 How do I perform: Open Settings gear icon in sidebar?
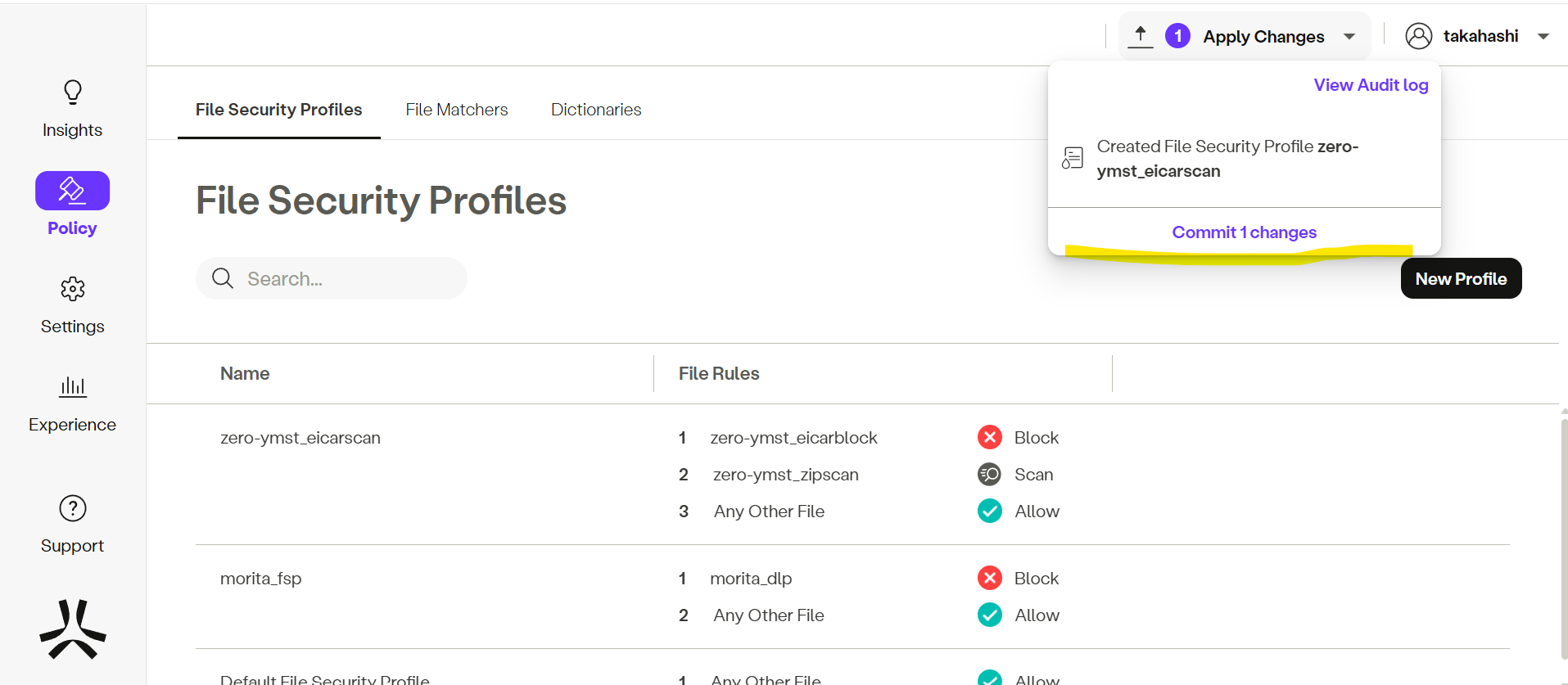coord(73,289)
